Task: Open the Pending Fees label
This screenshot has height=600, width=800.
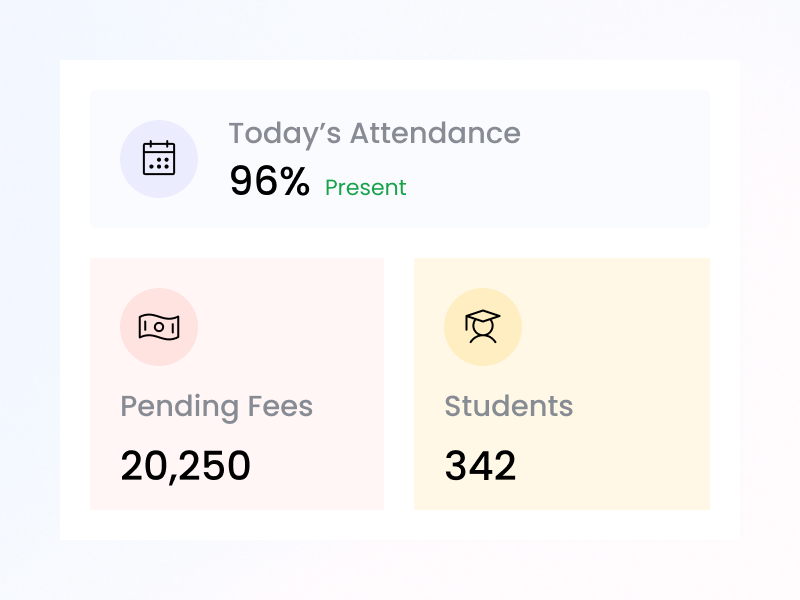Action: (x=216, y=406)
